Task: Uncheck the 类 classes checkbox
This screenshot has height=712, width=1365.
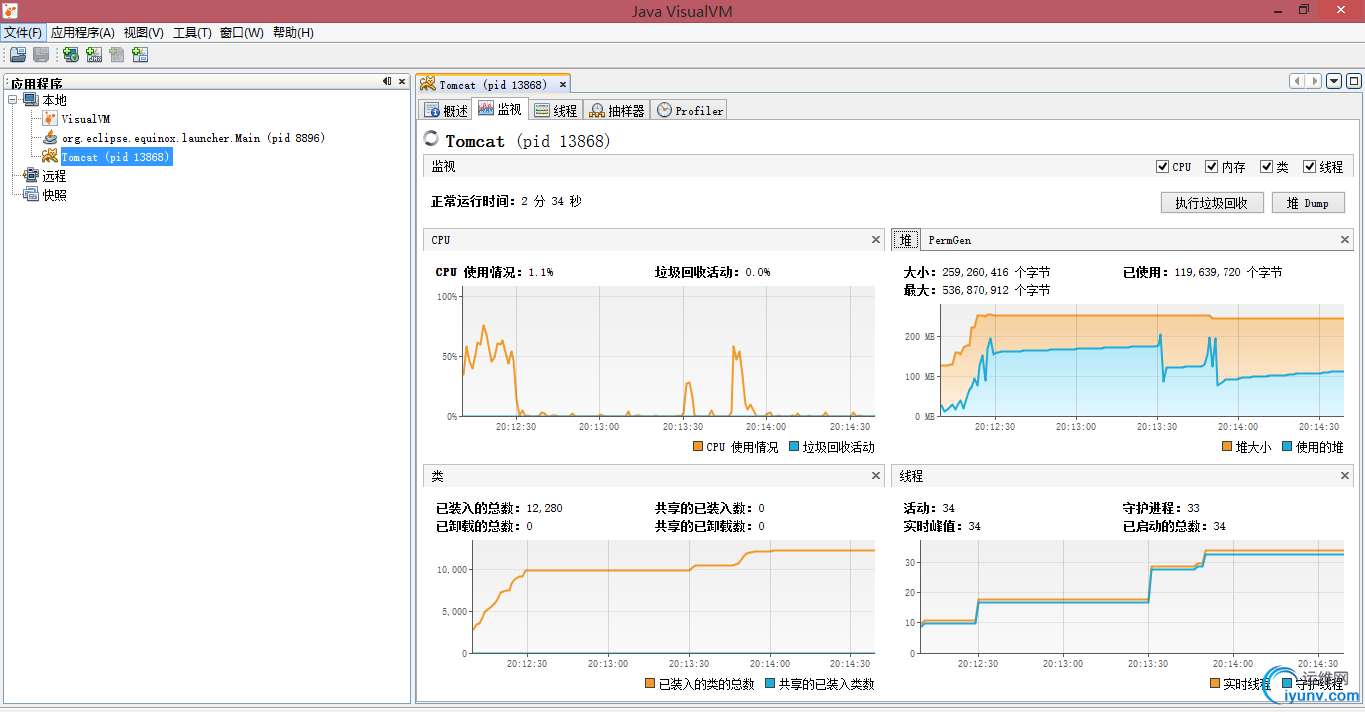Action: [1266, 167]
